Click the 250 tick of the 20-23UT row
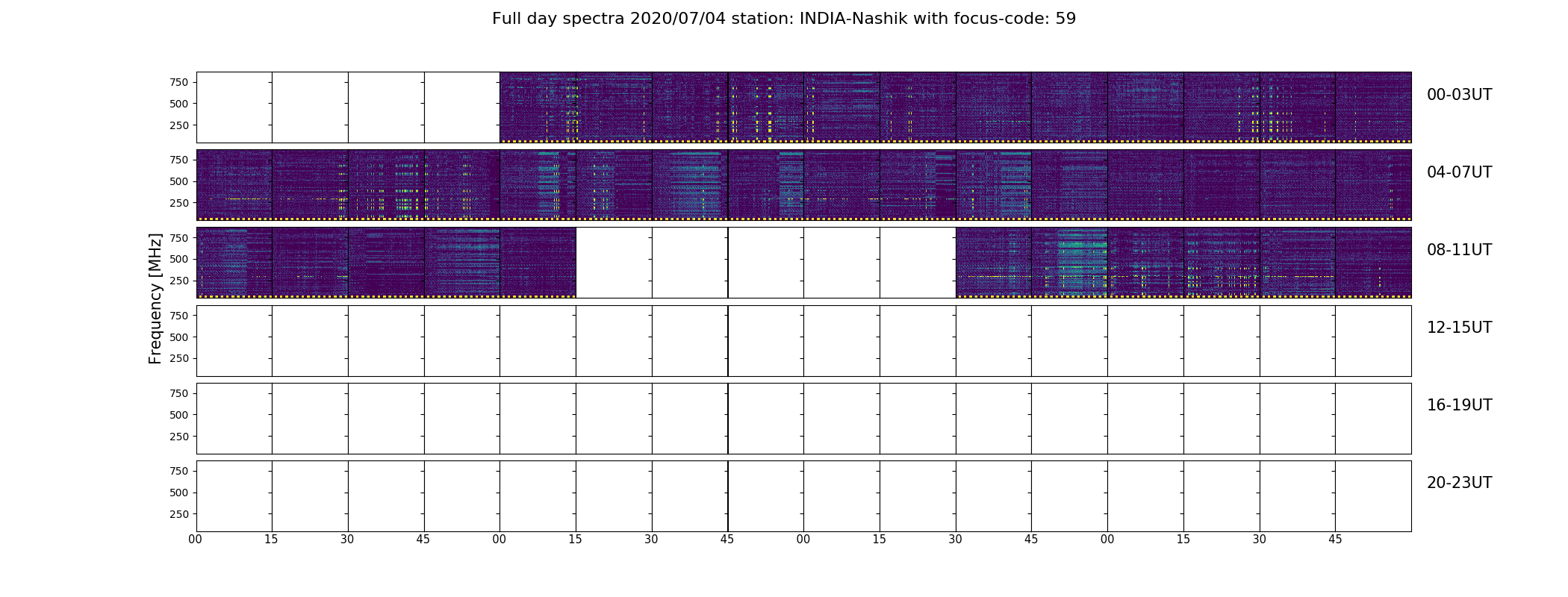This screenshot has height=597, width=1568. tap(178, 514)
